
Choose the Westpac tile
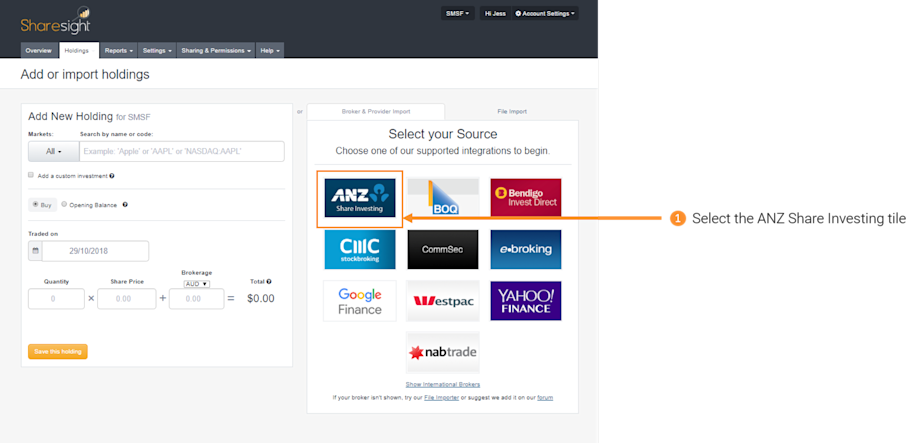[x=443, y=301]
